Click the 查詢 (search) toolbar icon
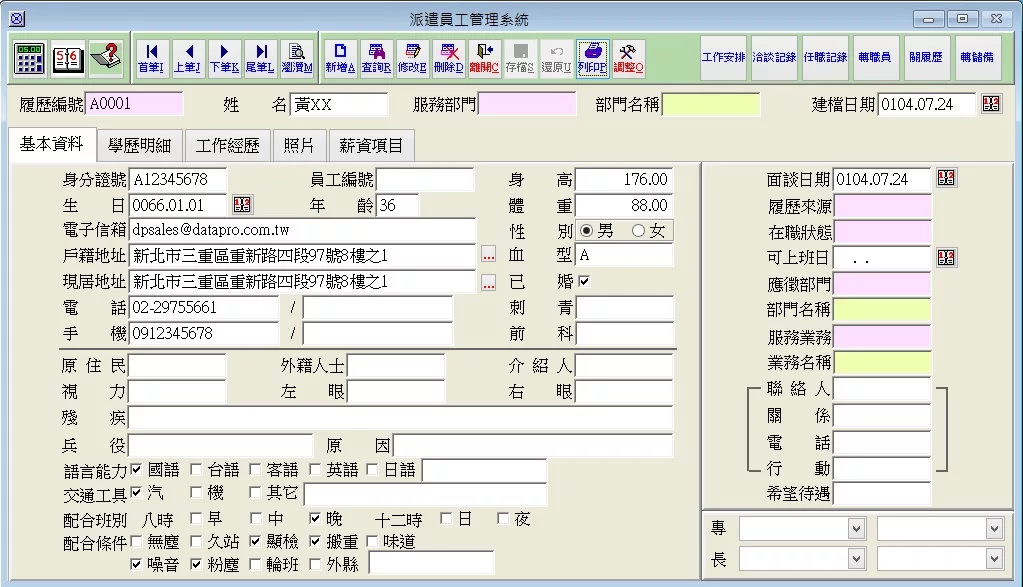 376,58
